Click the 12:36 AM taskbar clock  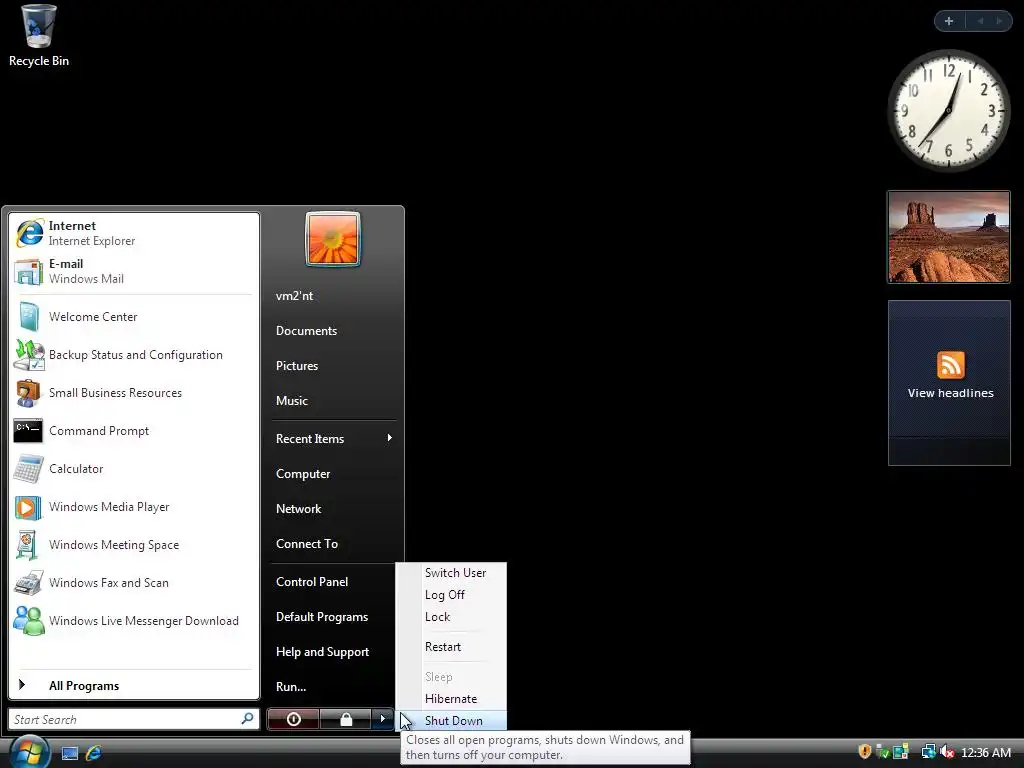[985, 752]
